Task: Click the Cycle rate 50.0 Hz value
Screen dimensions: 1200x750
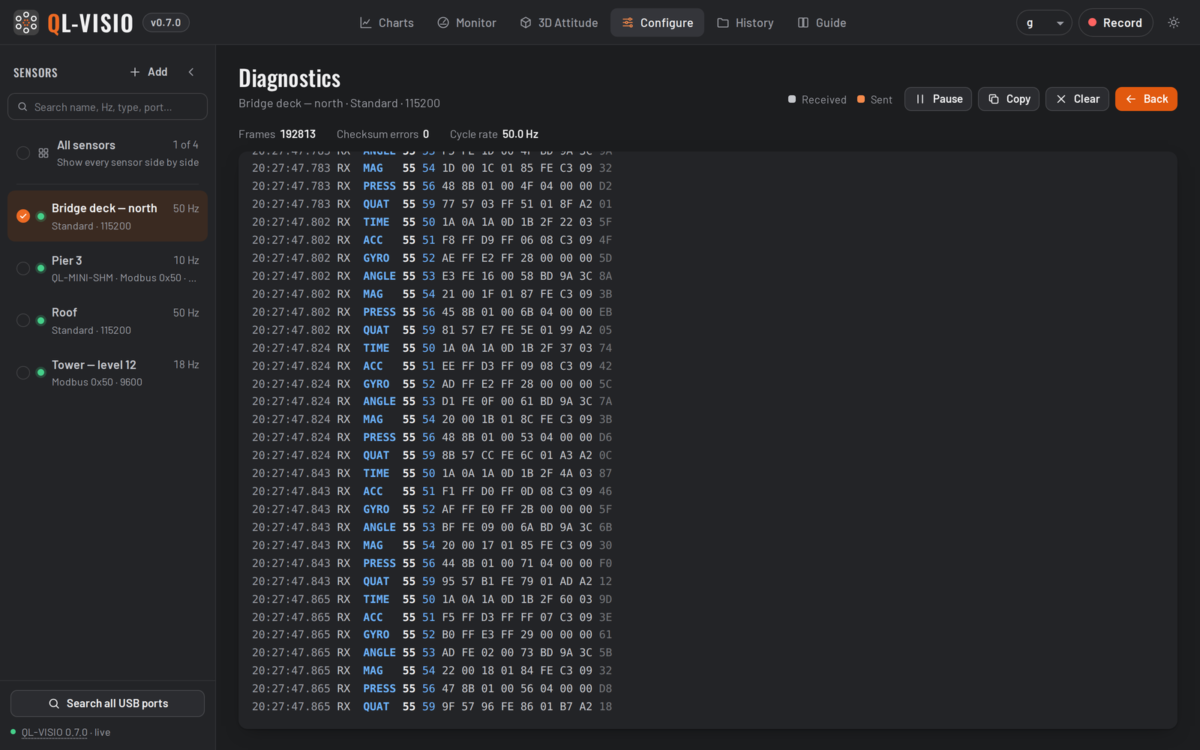Action: click(x=520, y=134)
